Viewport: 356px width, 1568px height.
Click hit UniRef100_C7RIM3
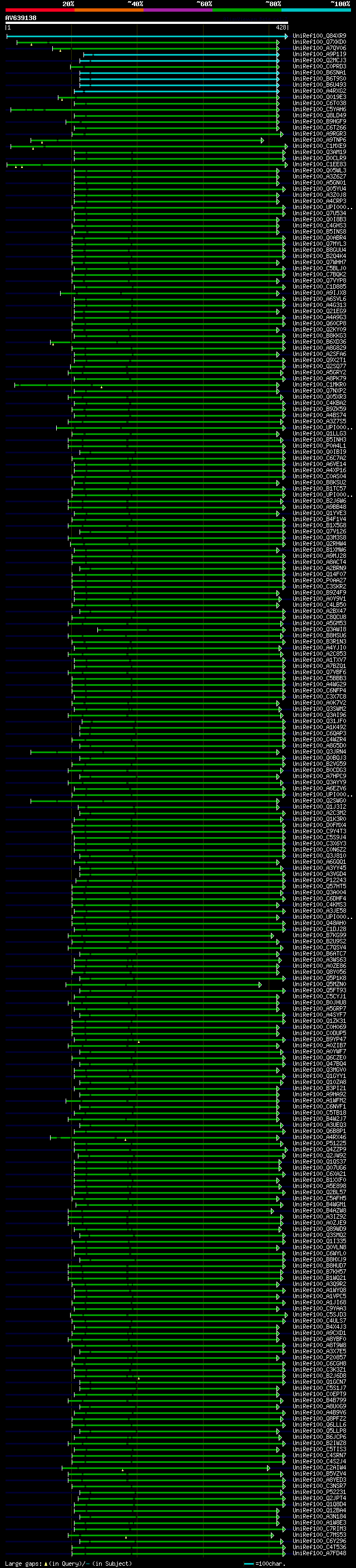[x=319, y=1530]
